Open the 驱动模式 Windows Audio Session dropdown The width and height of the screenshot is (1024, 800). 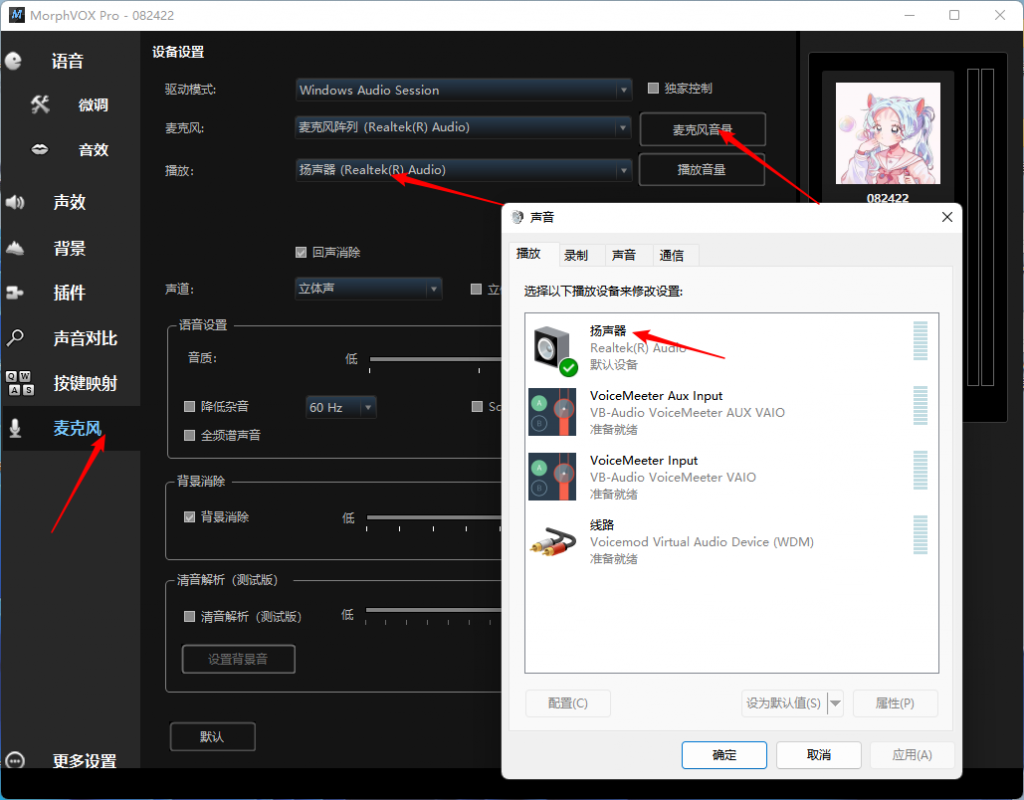pyautogui.click(x=464, y=89)
